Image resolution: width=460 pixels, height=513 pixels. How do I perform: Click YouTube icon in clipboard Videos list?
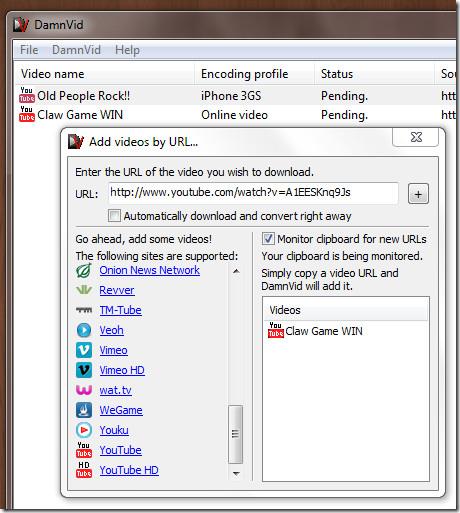click(x=276, y=330)
